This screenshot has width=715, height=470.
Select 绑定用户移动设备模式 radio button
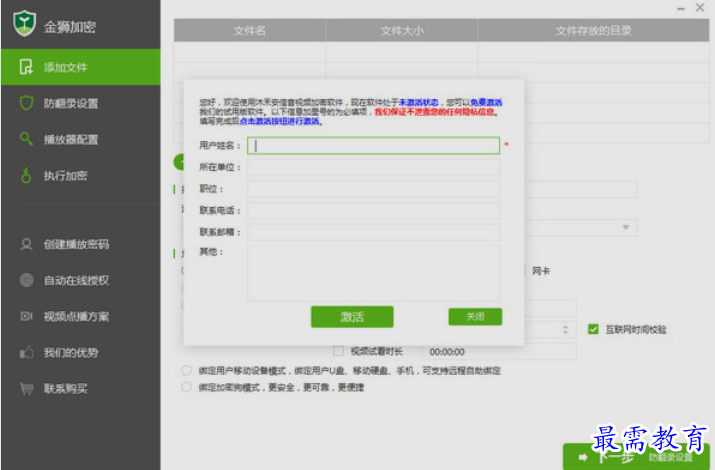coord(186,370)
